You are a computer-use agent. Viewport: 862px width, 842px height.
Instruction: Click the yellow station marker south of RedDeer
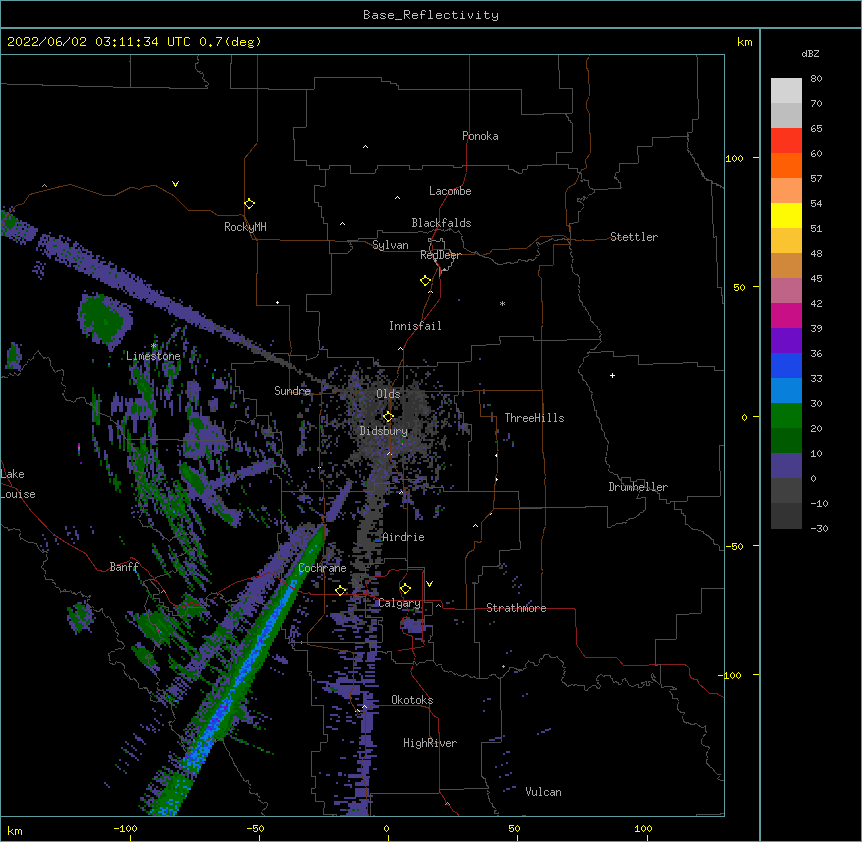(426, 281)
